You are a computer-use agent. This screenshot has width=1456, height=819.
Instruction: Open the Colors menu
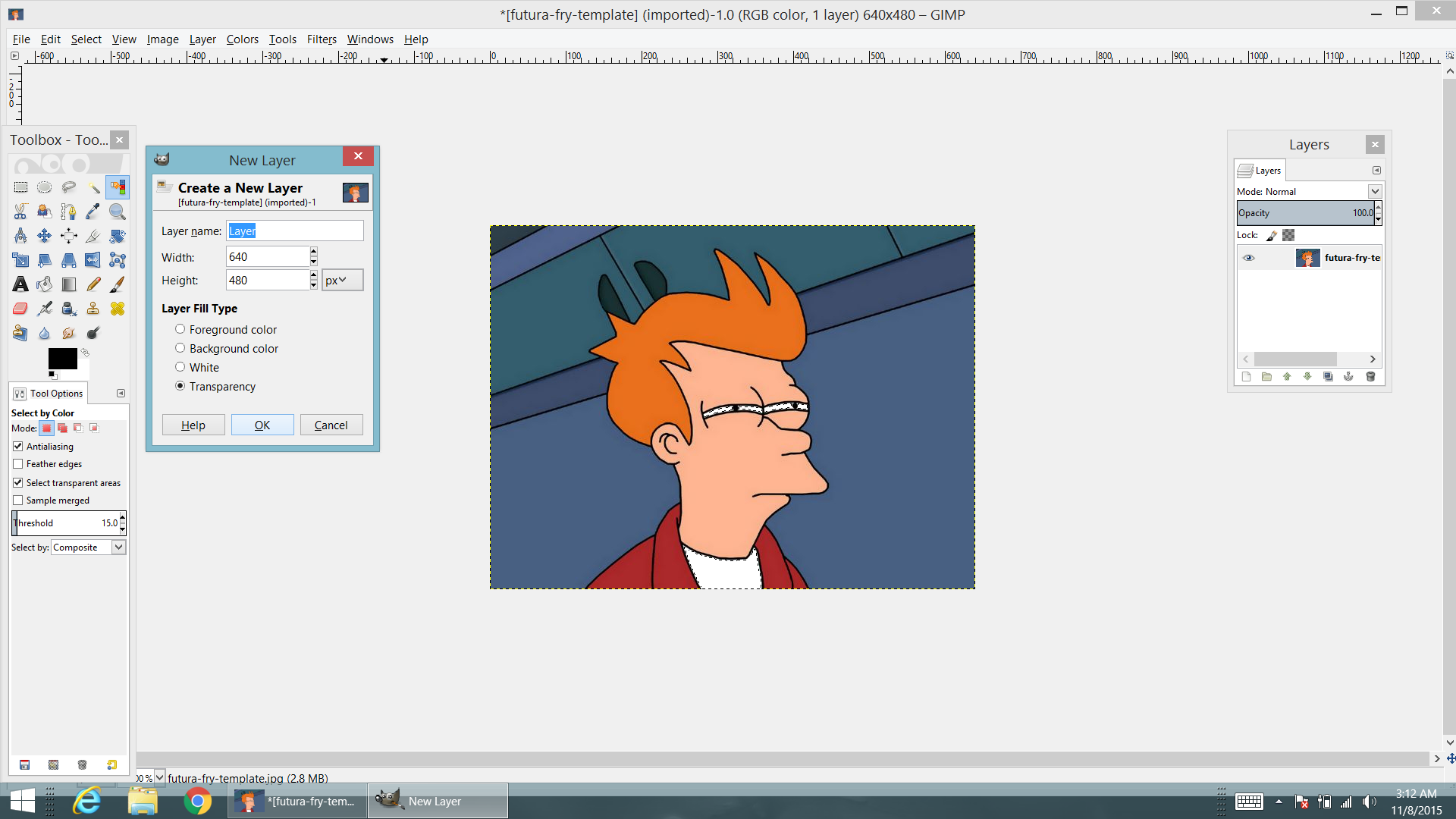pyautogui.click(x=242, y=39)
